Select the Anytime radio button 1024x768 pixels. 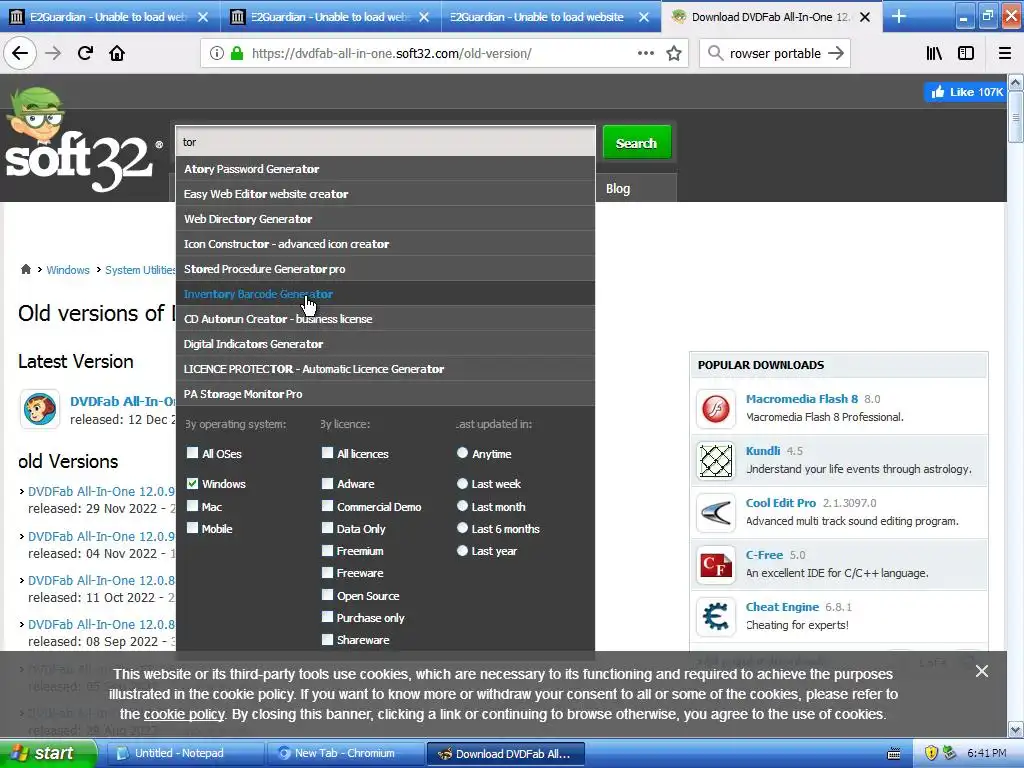click(462, 453)
